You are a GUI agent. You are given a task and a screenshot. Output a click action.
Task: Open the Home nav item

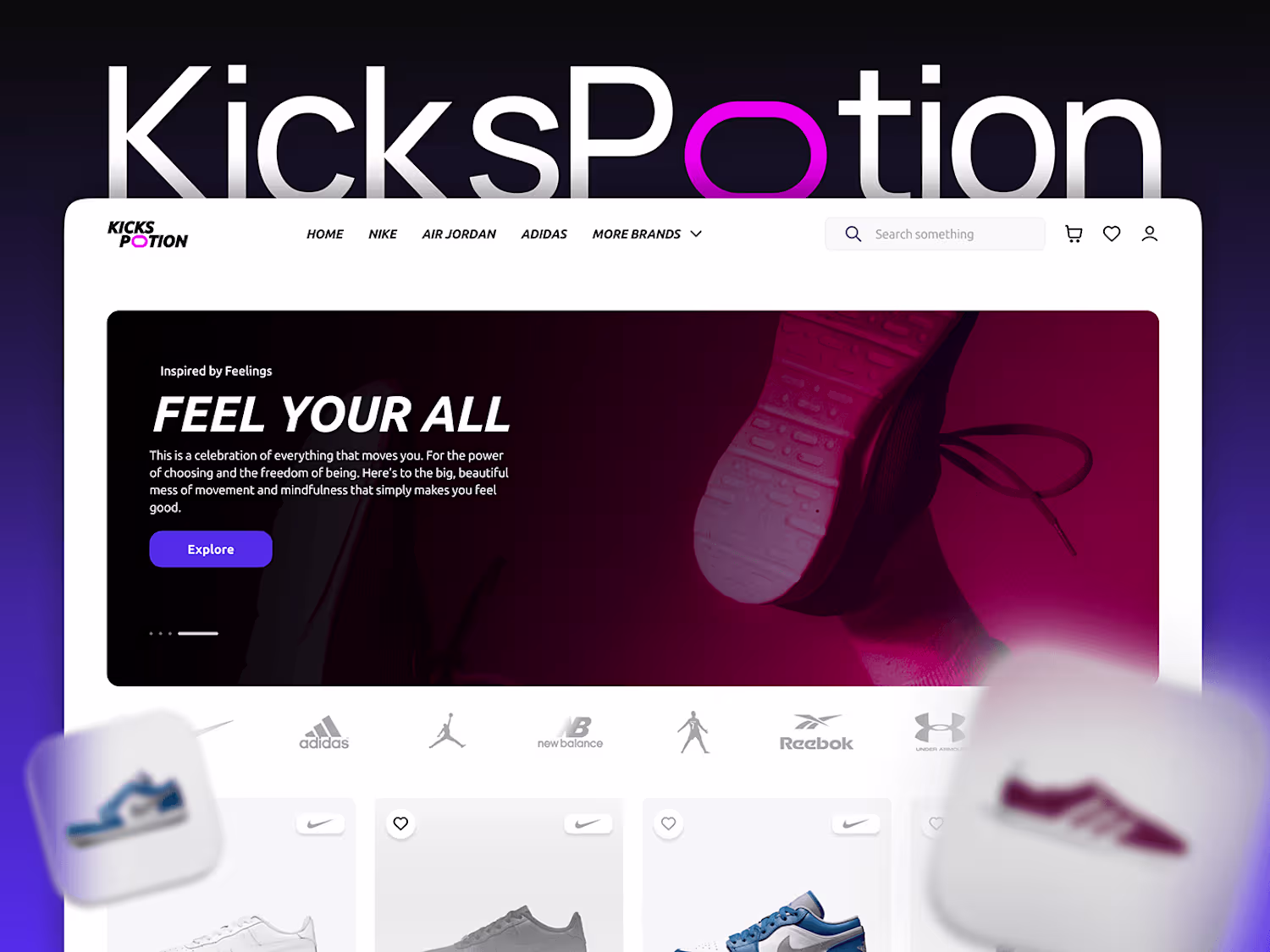325,234
